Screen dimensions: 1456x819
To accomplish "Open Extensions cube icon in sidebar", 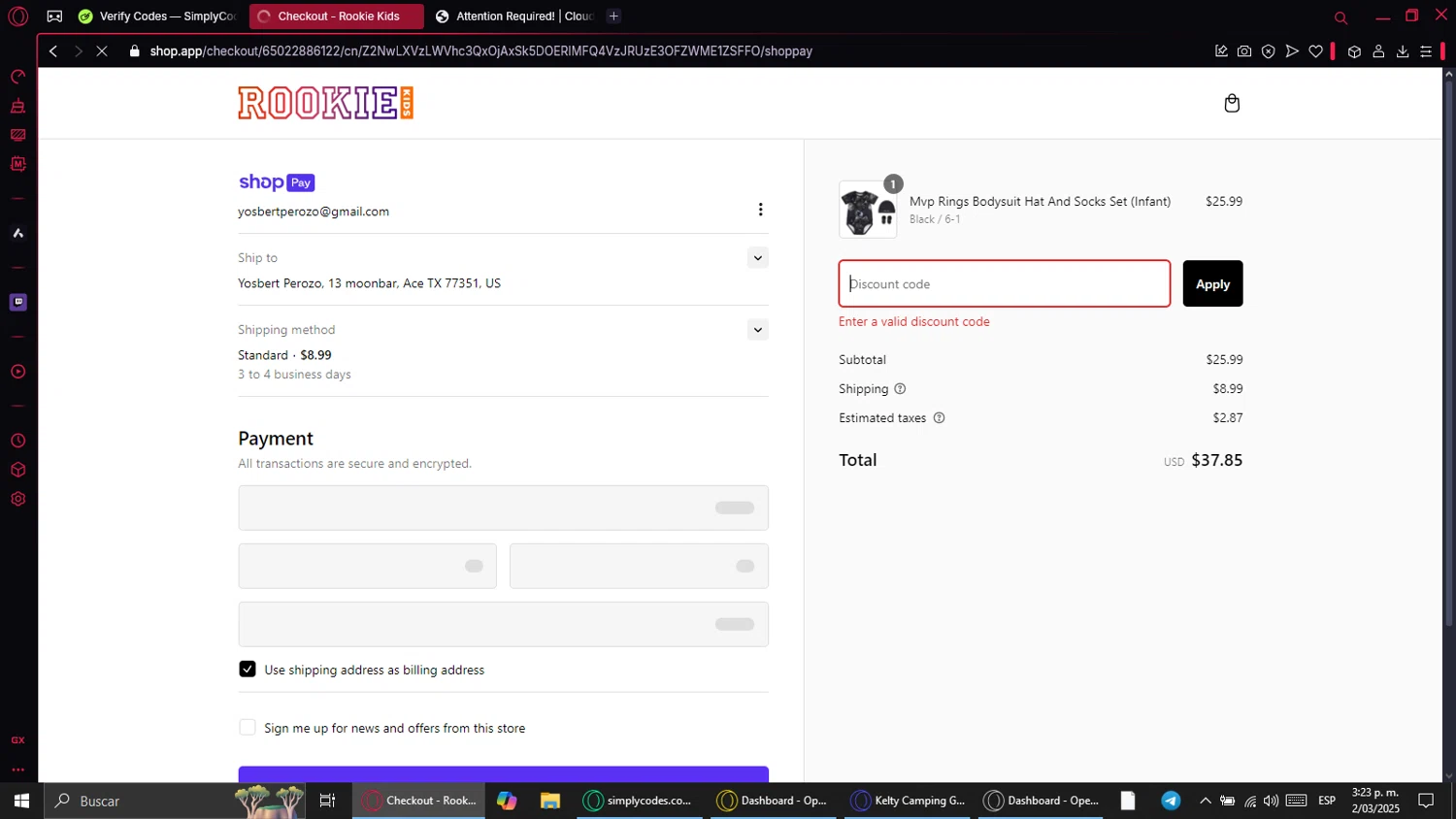I will click(17, 470).
